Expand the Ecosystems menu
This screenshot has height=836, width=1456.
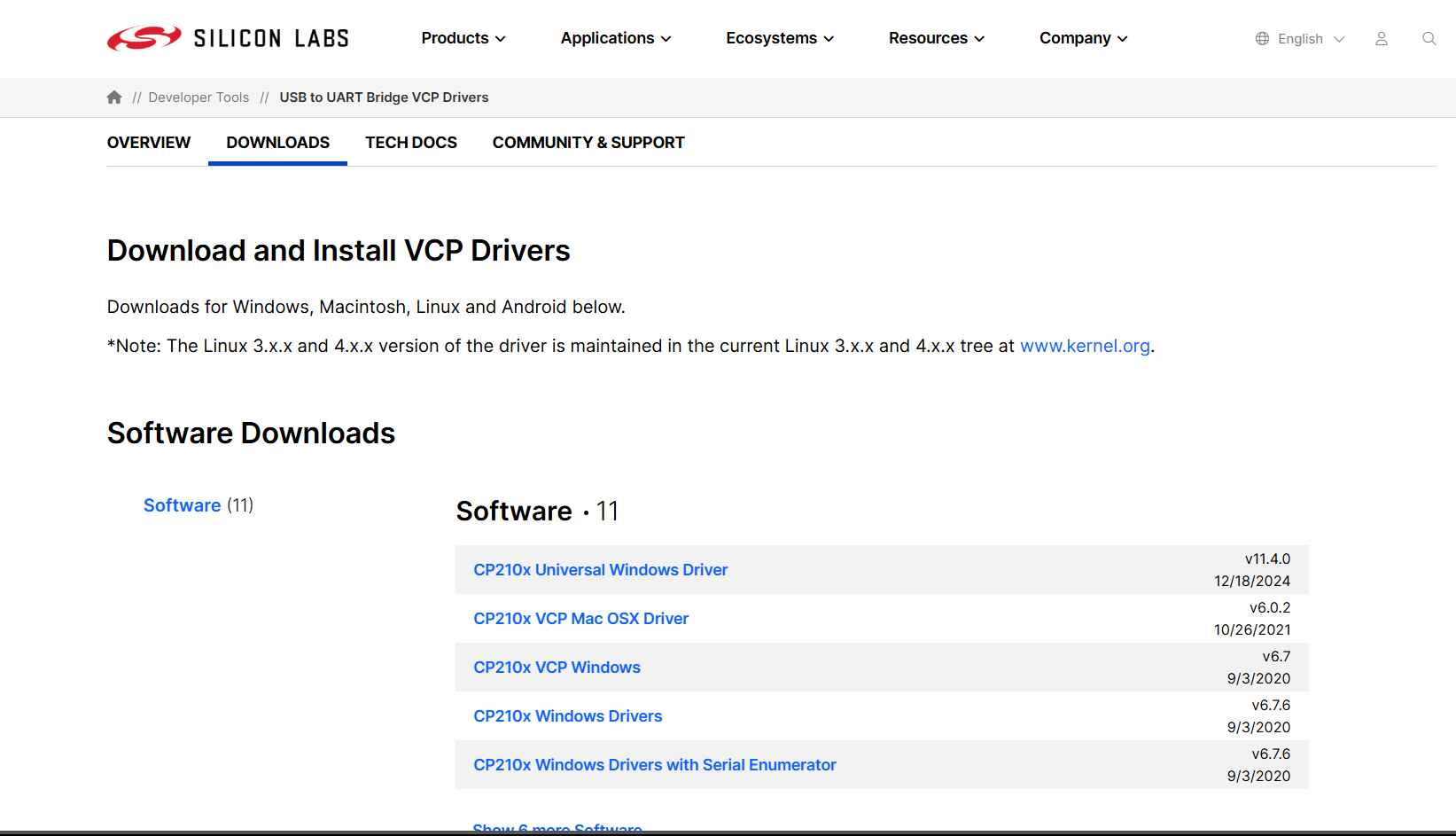780,38
